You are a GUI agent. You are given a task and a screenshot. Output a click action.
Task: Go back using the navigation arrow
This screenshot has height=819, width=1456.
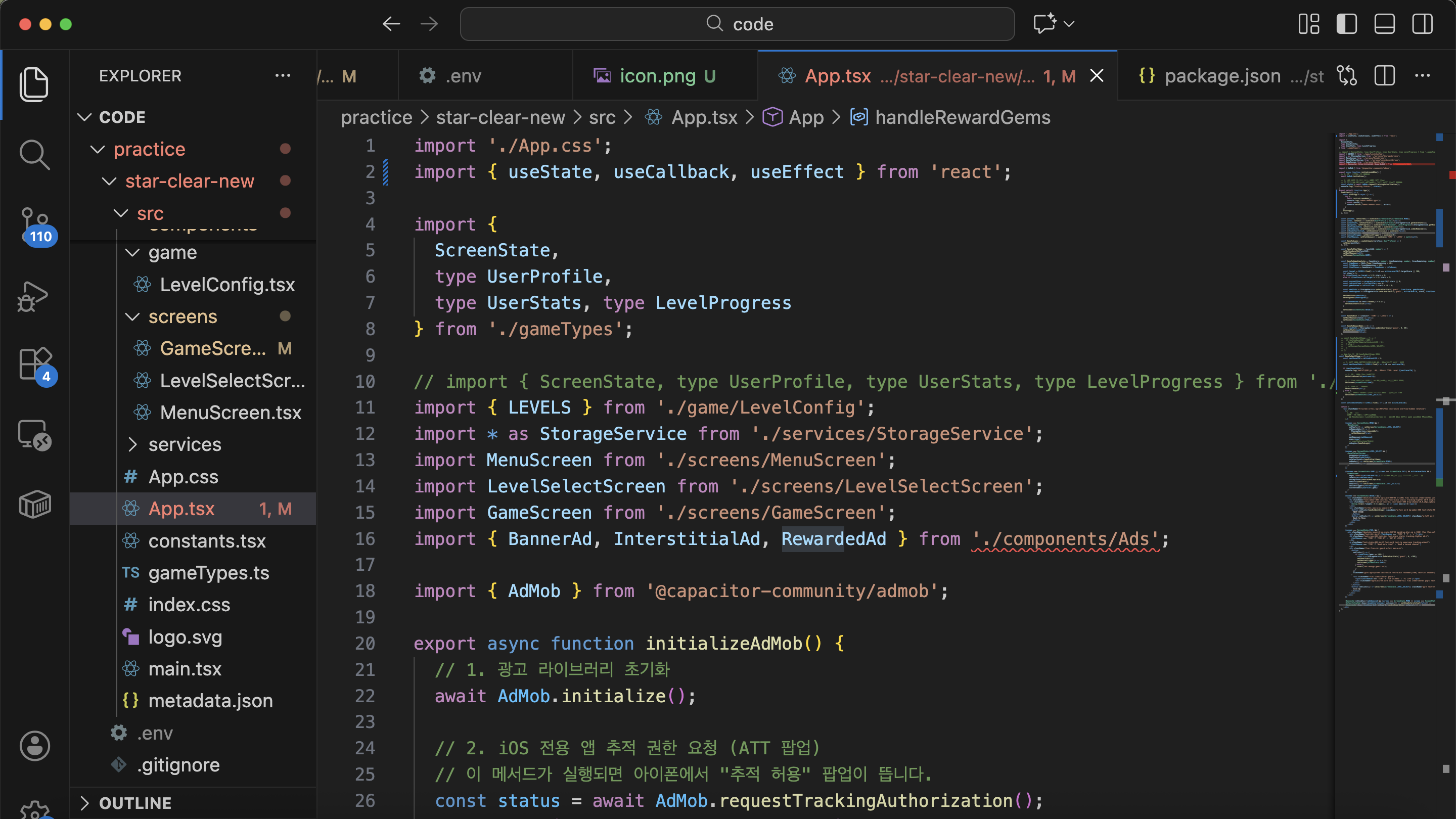[391, 24]
